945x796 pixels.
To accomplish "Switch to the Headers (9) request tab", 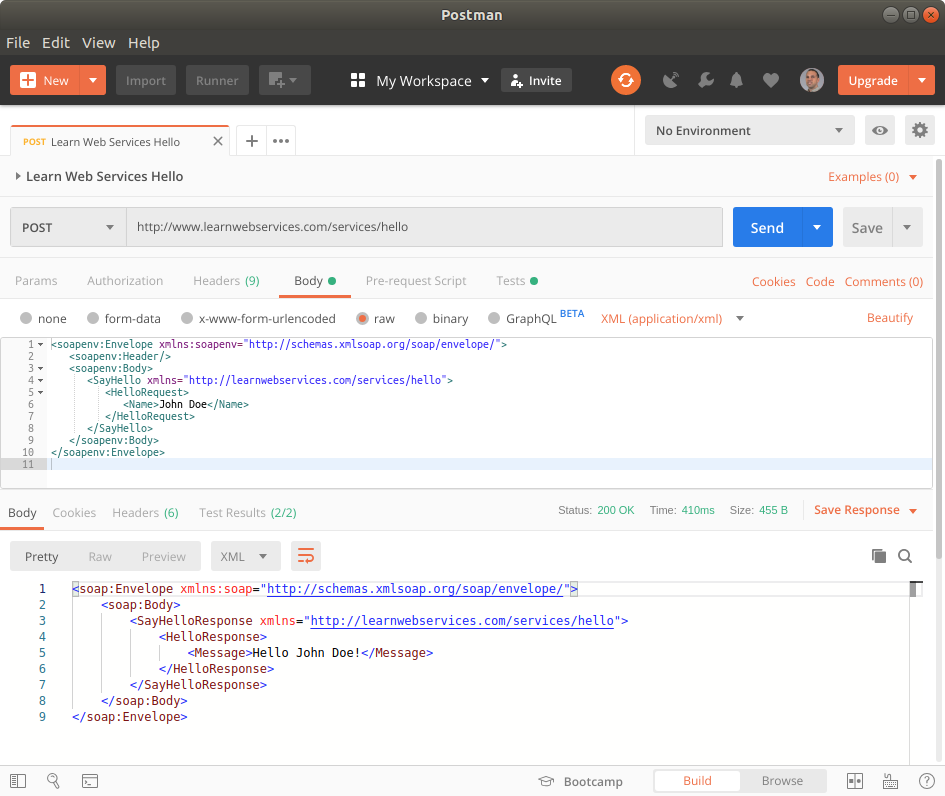I will (x=226, y=281).
